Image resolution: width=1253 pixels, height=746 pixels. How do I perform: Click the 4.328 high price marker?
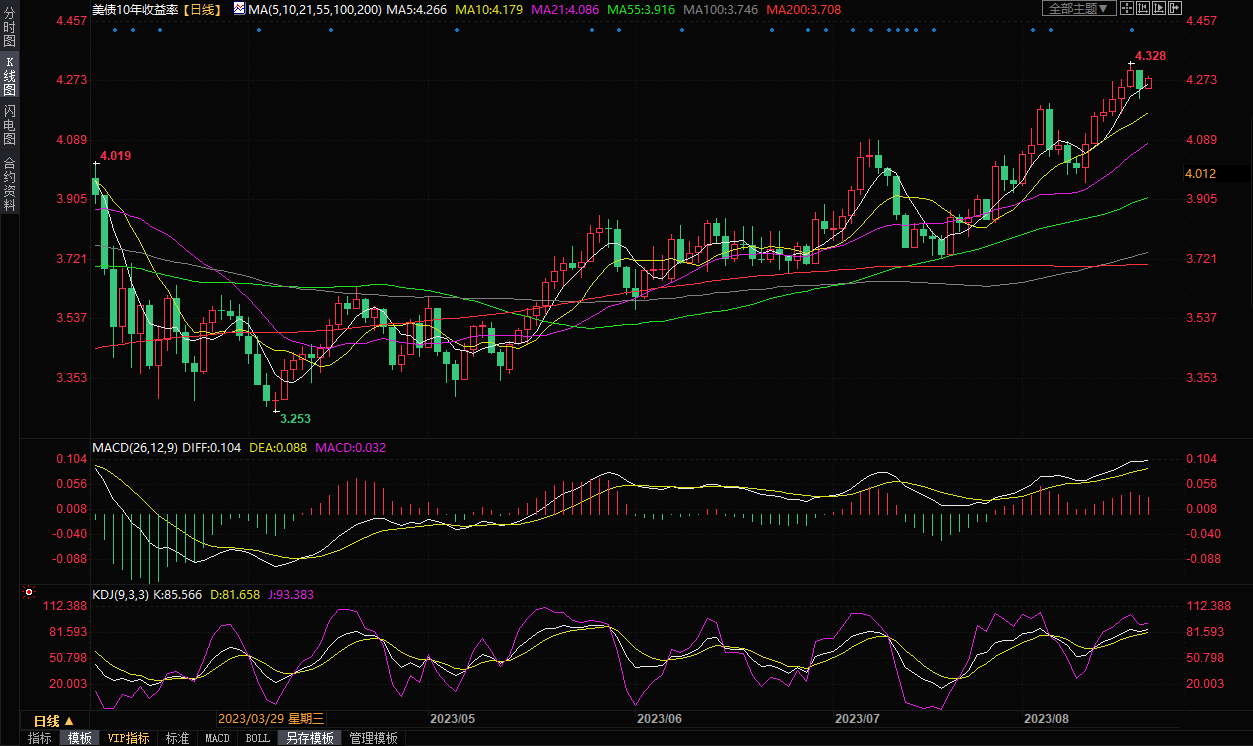coord(1151,56)
